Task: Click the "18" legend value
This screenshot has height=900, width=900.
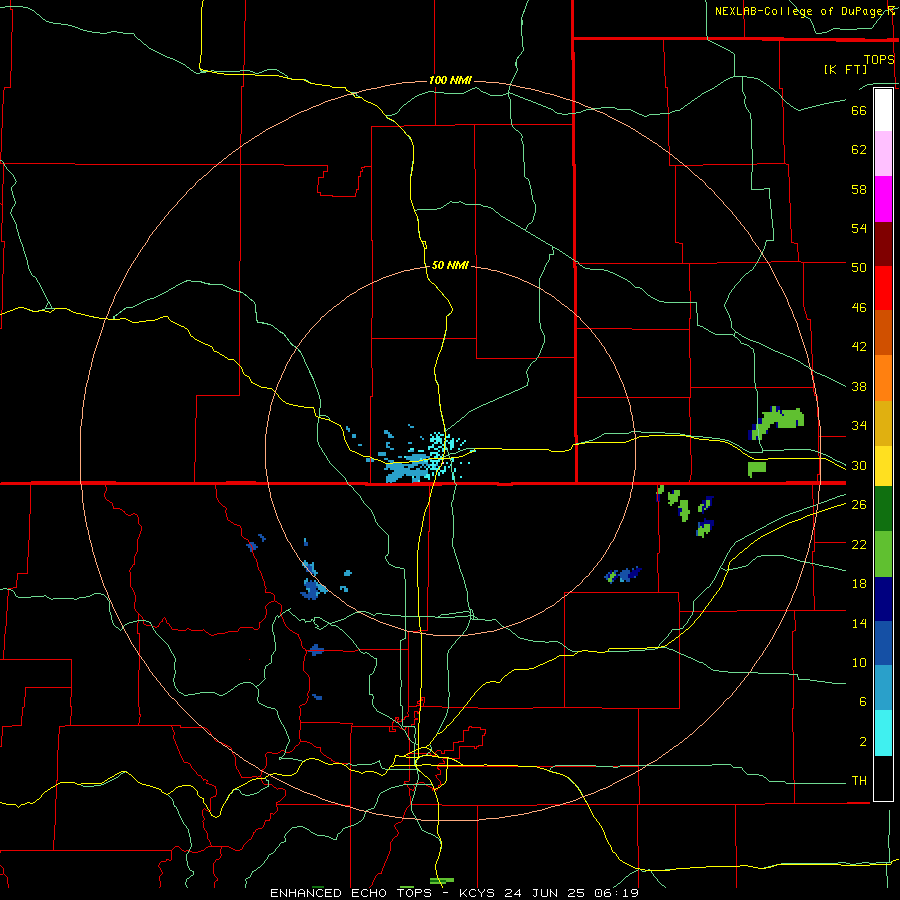Action: (859, 584)
